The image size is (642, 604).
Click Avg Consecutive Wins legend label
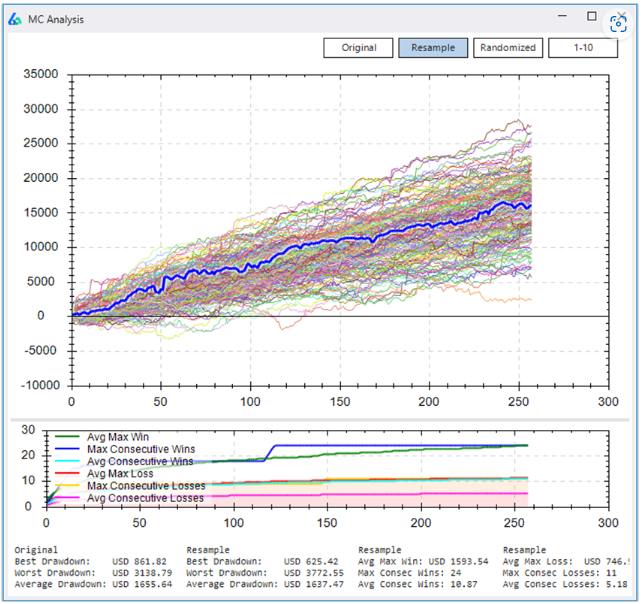(141, 461)
